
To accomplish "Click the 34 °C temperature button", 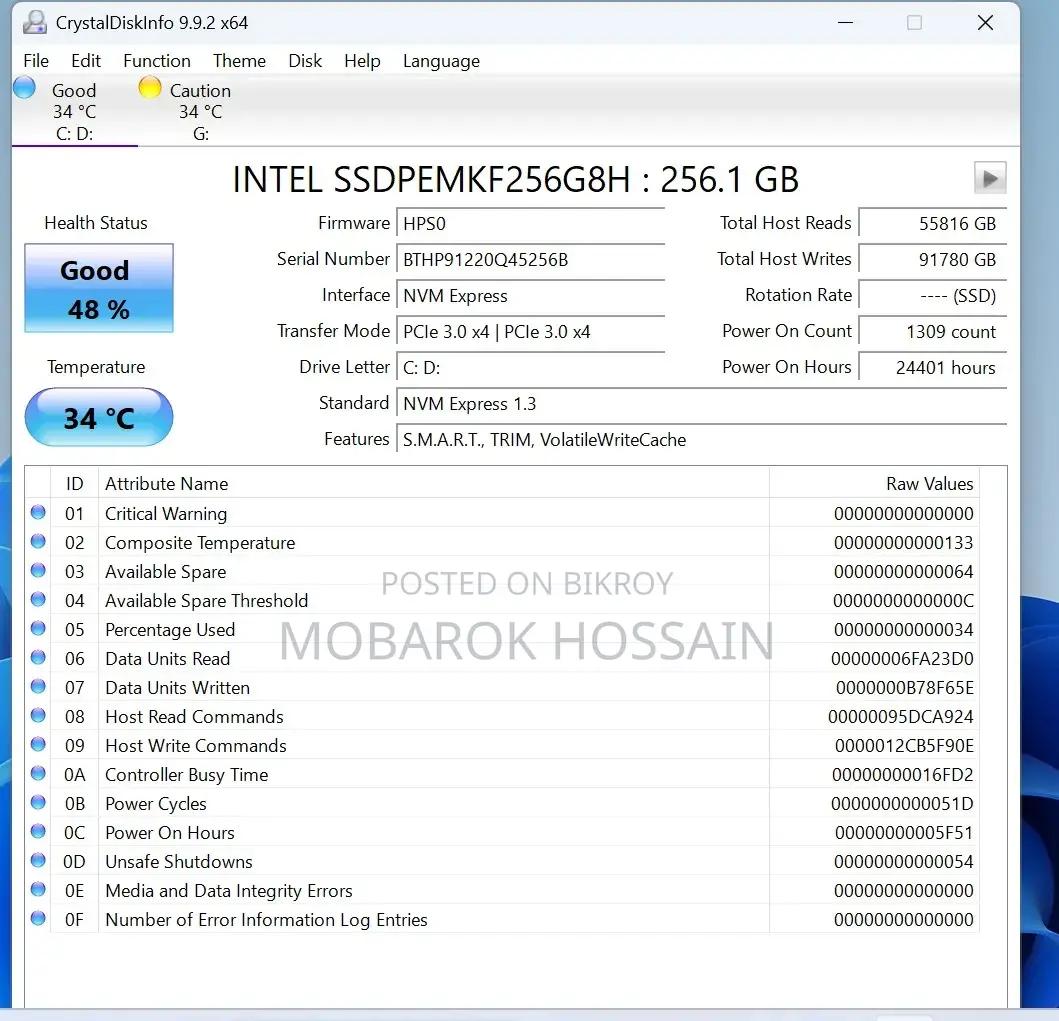I will [x=99, y=417].
